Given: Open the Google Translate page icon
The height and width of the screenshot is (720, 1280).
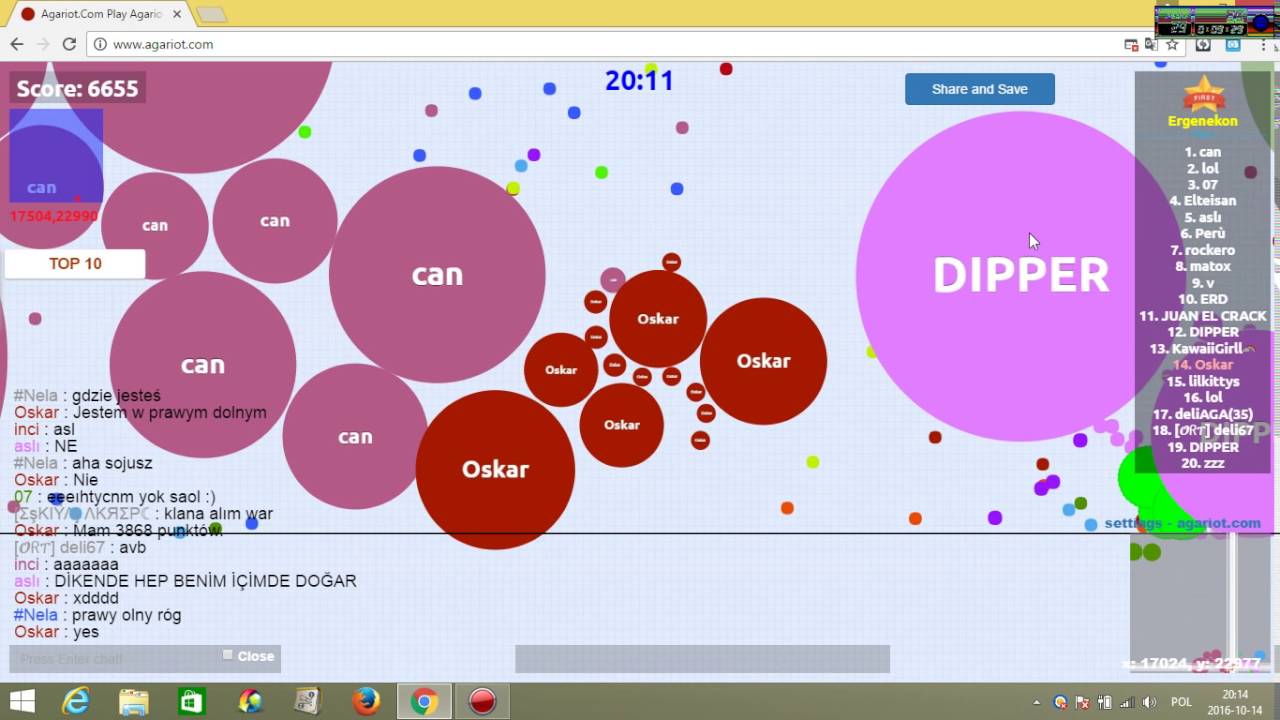Looking at the screenshot, I should tap(1151, 44).
